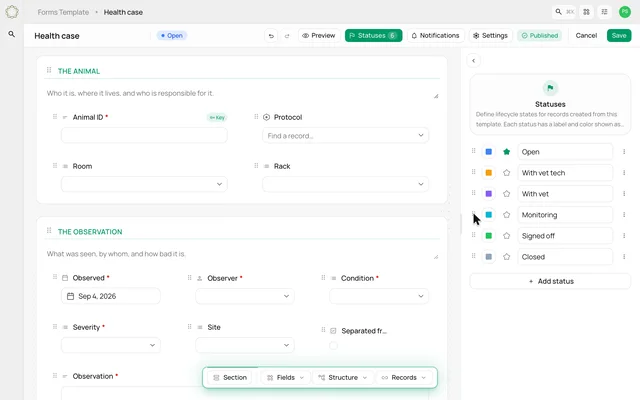Click drag handle beside Rack field
Viewport: 640px width, 400px height.
point(256,165)
